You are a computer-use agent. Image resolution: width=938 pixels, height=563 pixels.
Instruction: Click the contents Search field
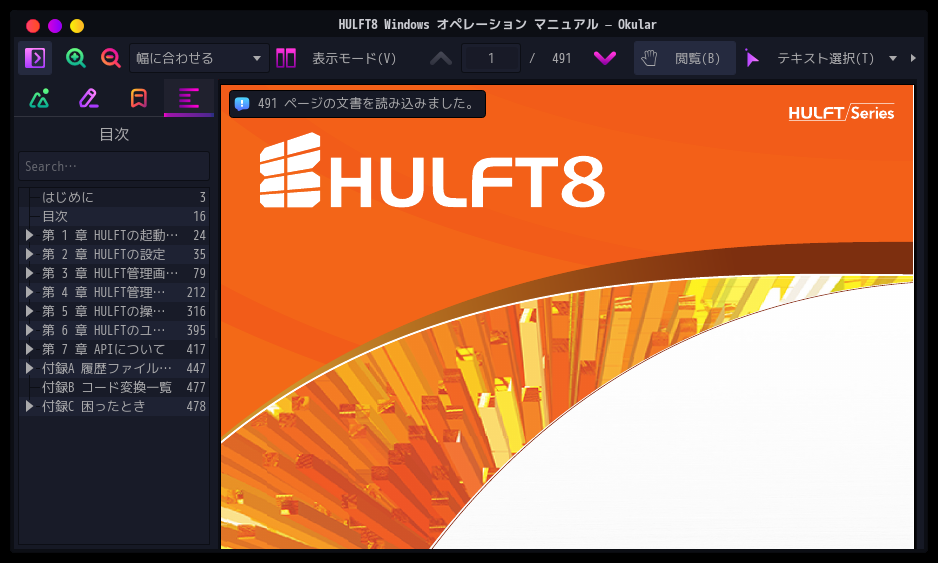pyautogui.click(x=114, y=166)
